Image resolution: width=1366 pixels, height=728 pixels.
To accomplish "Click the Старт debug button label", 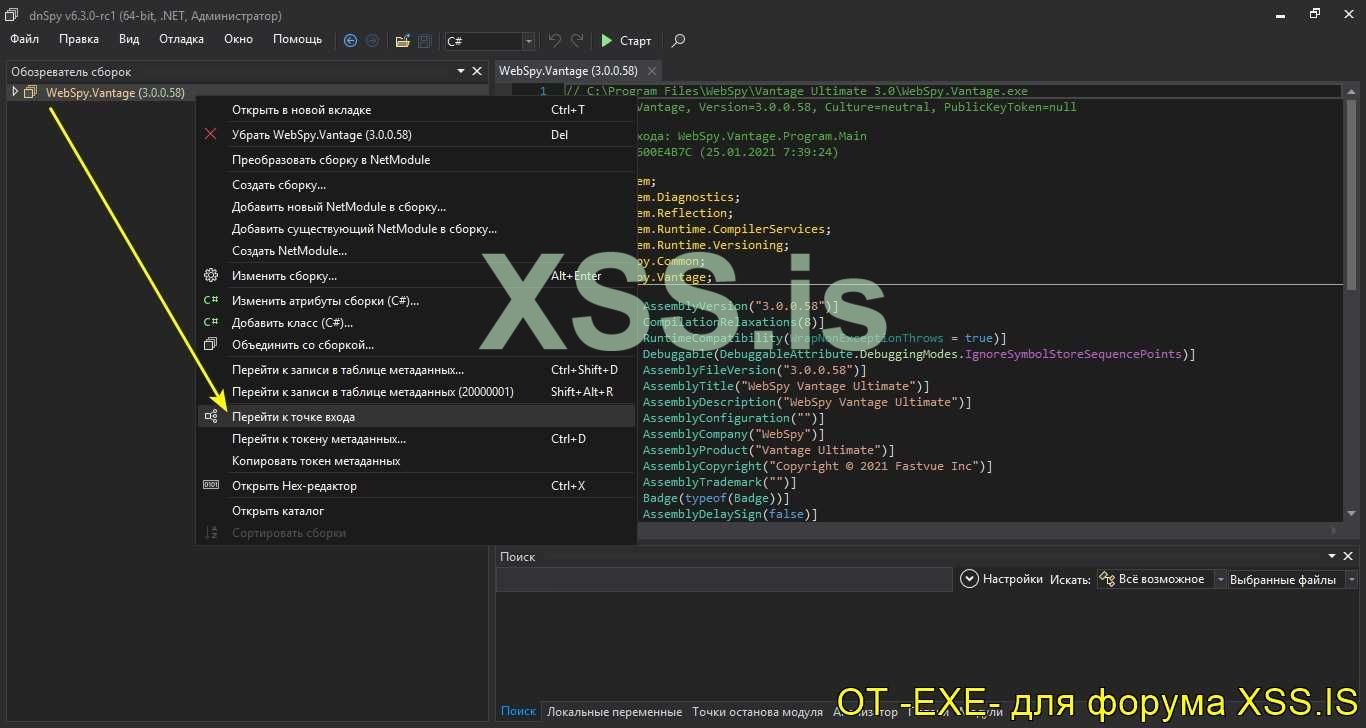I will [636, 41].
